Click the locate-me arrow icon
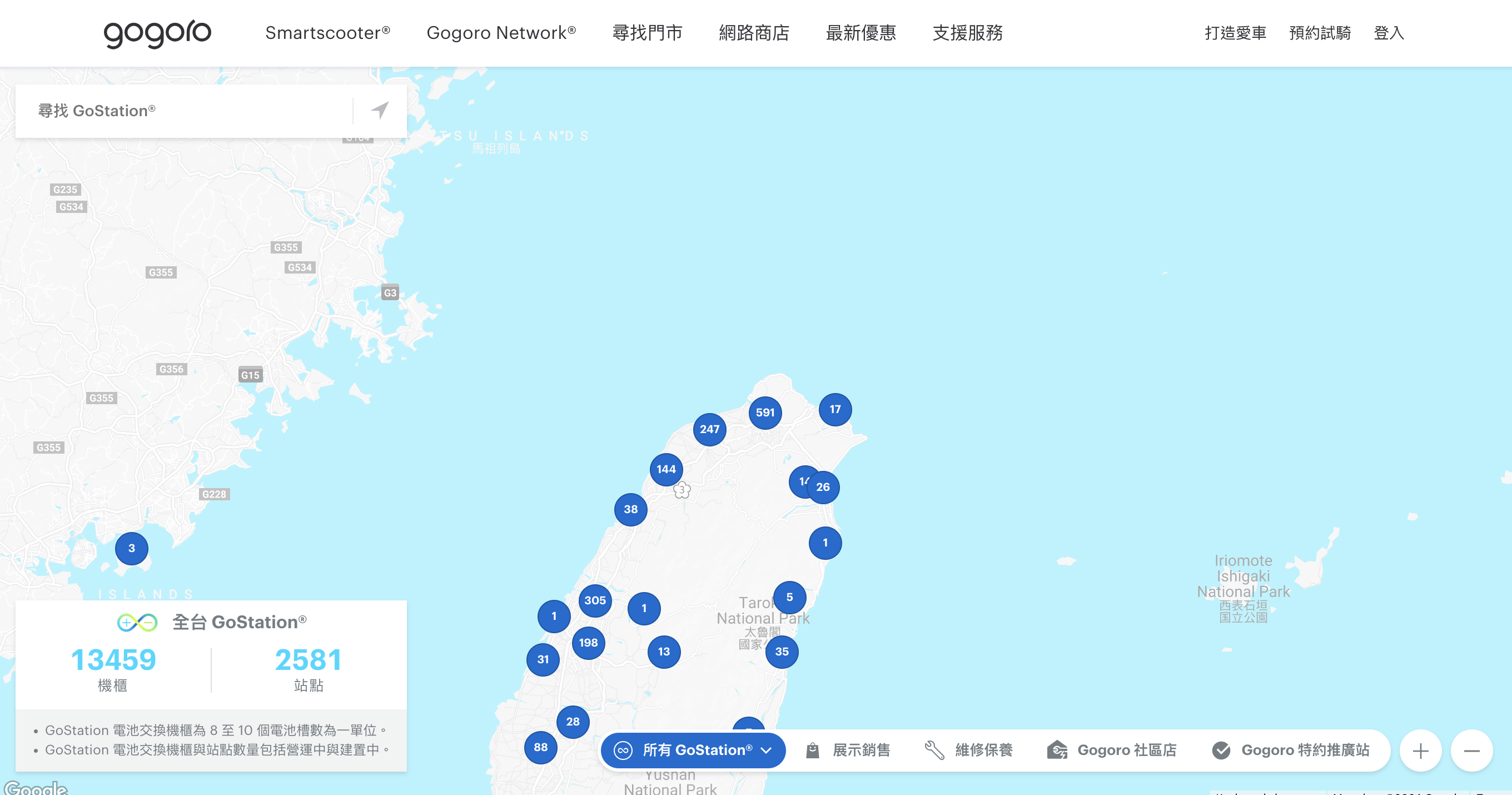Screen dimensions: 1512x795 [x=380, y=111]
